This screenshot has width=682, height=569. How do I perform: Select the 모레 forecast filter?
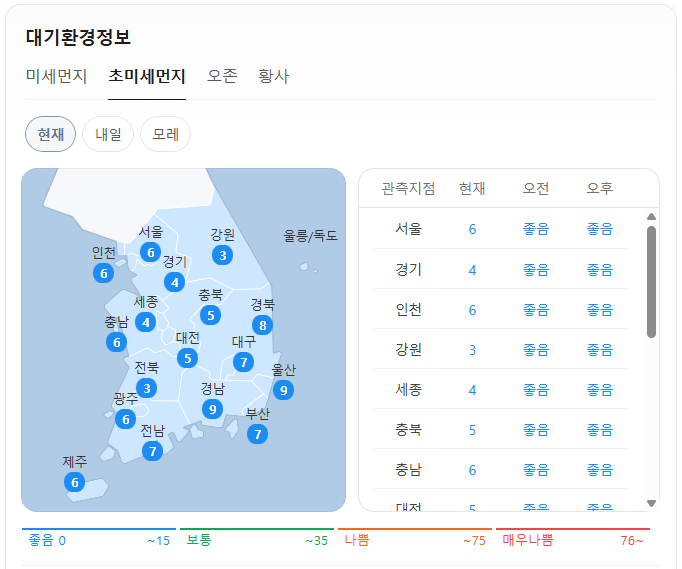coord(165,134)
